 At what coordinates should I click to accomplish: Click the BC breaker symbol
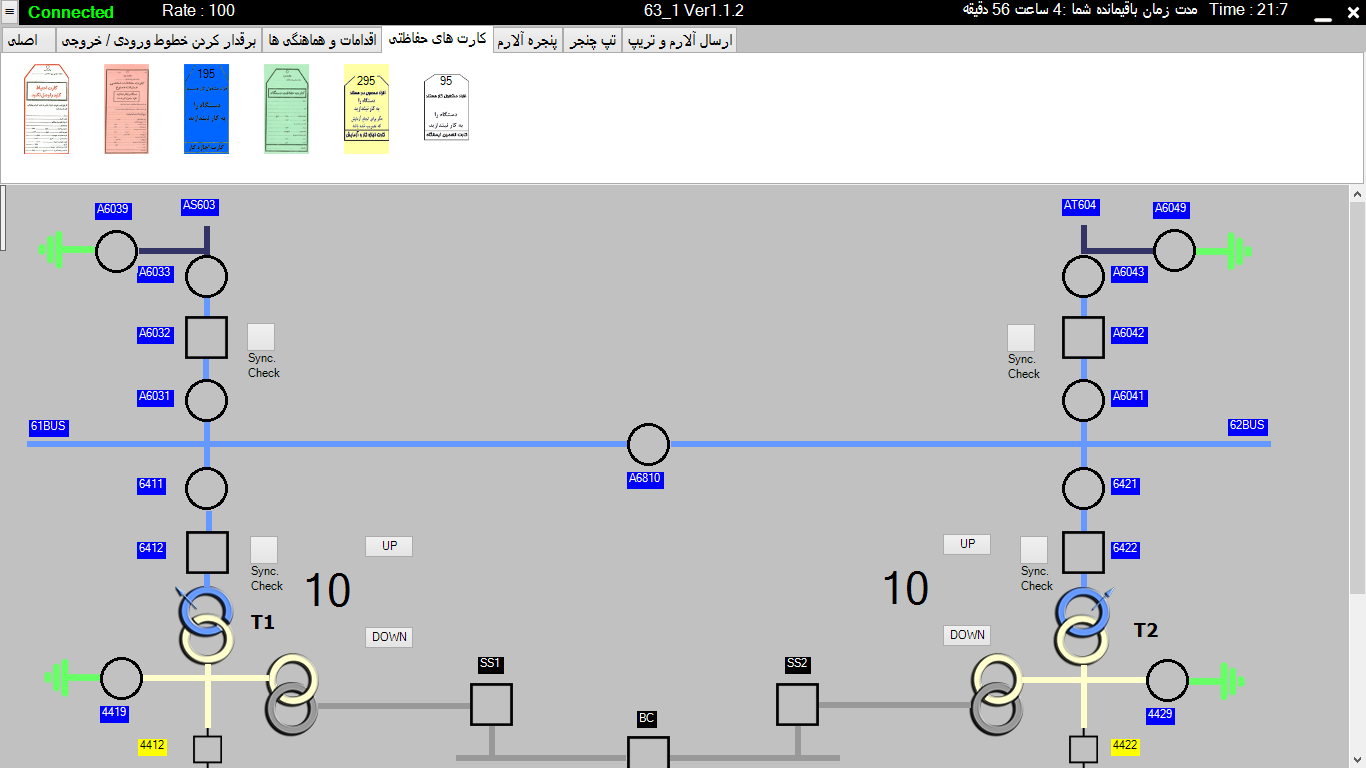point(648,752)
